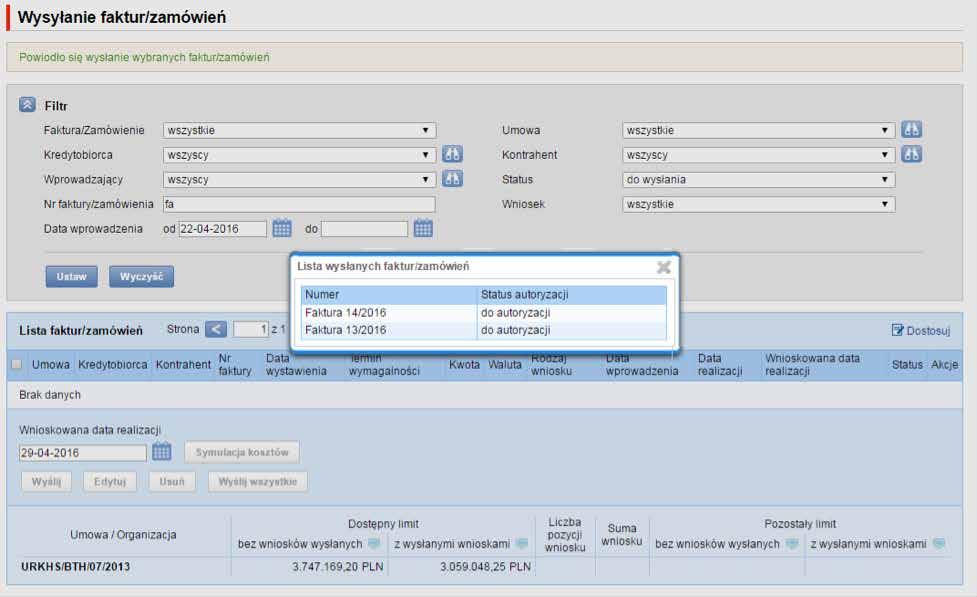This screenshot has height=597, width=977.
Task: Select row Faktura 13/2016 in popup
Action: [x=484, y=330]
